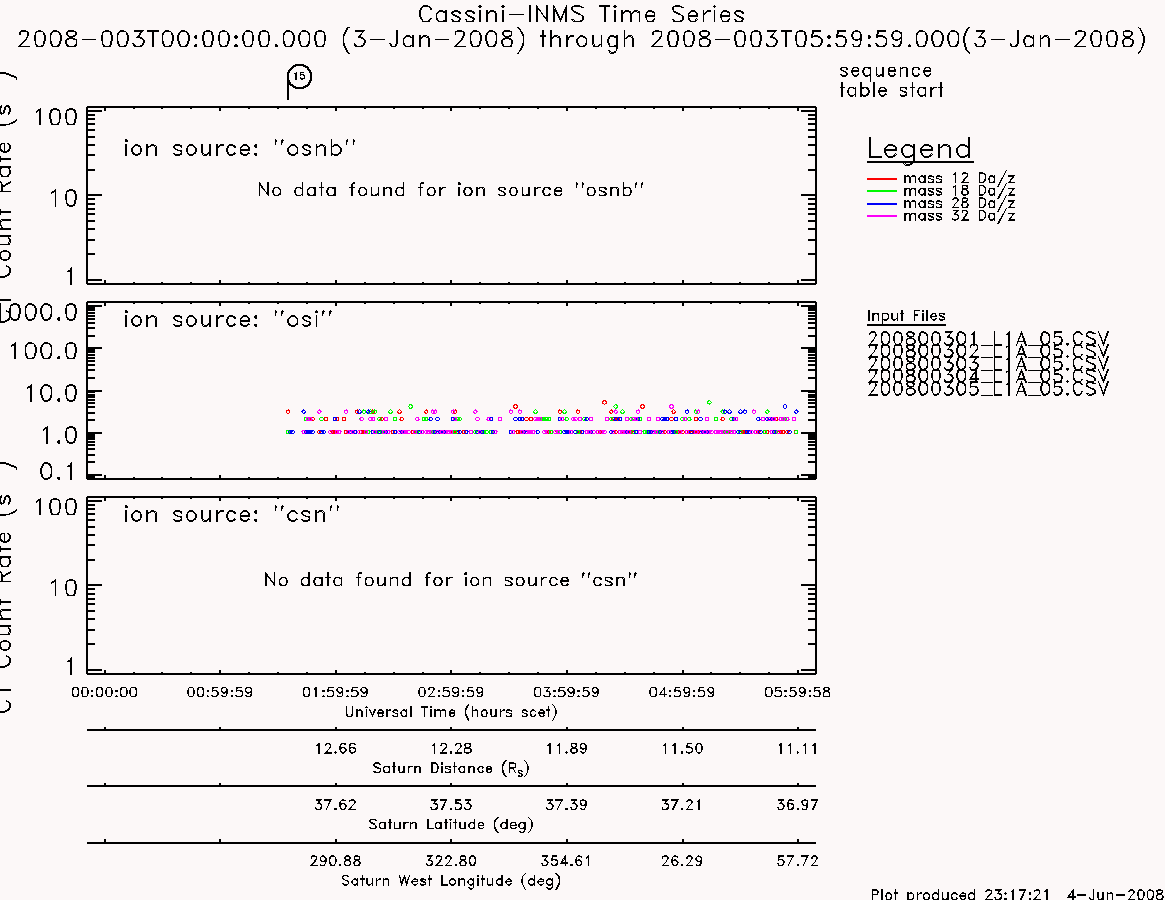Viewport: 1165px width, 900px height.
Task: Click Saturn latitude value 36.97
Action: [x=798, y=805]
